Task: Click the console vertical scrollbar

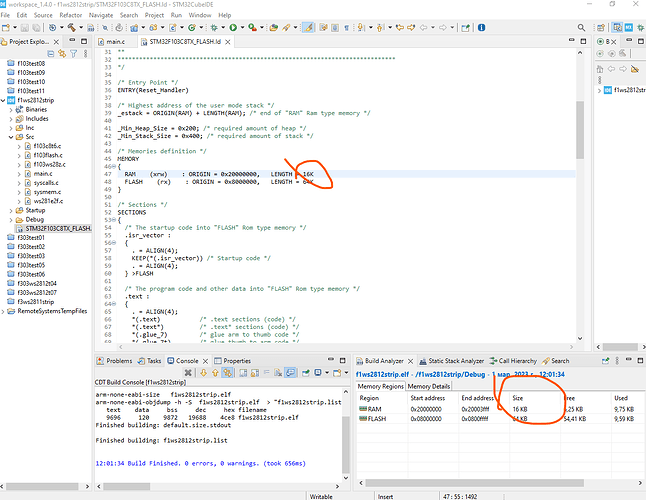Action: pos(346,445)
